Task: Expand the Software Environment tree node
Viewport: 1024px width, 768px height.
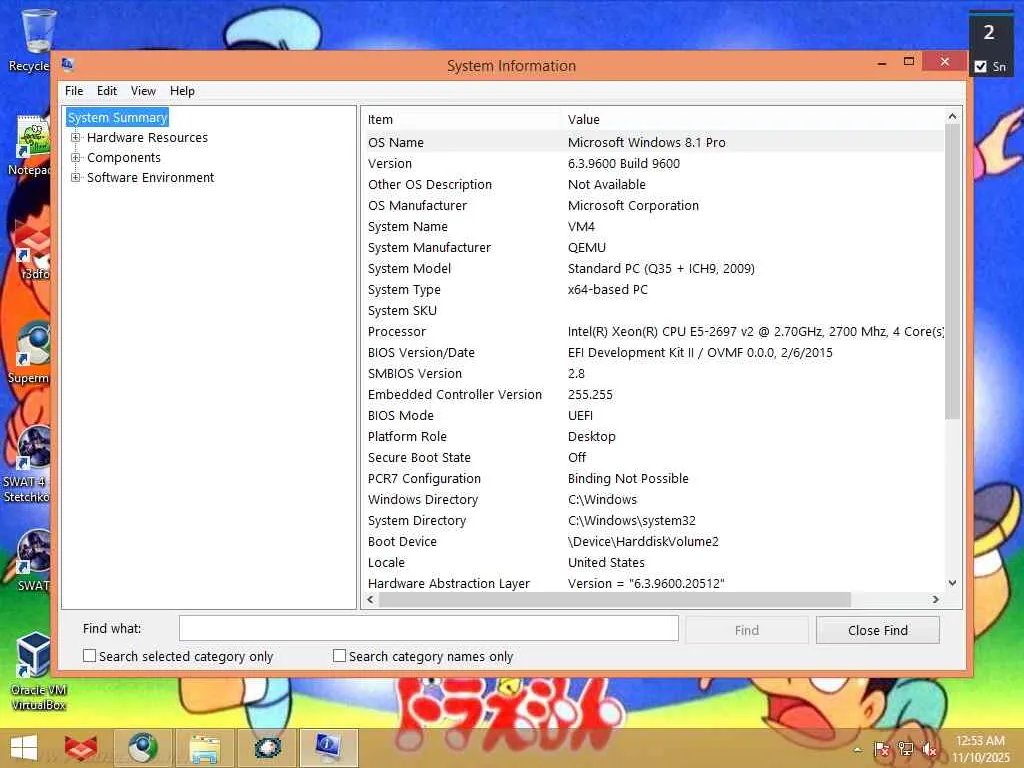Action: tap(76, 177)
